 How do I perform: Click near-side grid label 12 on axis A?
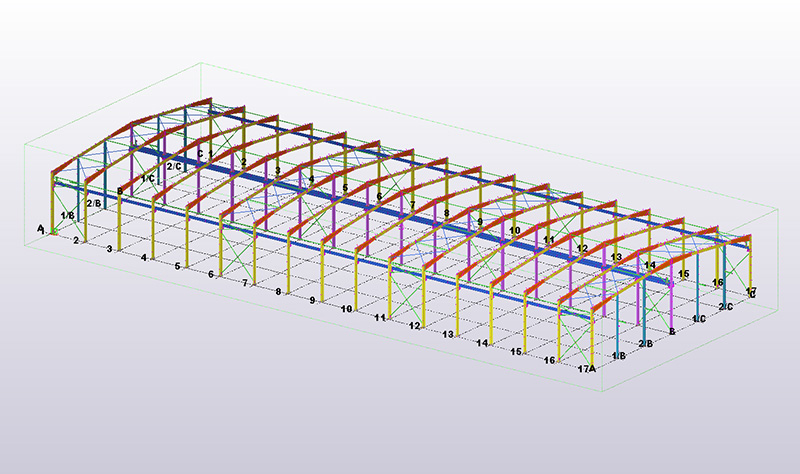[414, 326]
